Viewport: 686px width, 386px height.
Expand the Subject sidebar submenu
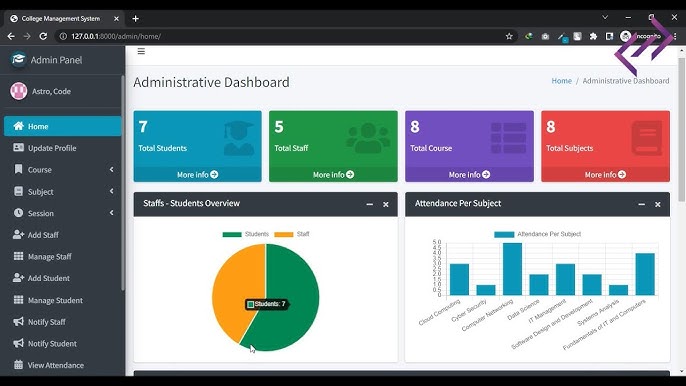coord(63,192)
